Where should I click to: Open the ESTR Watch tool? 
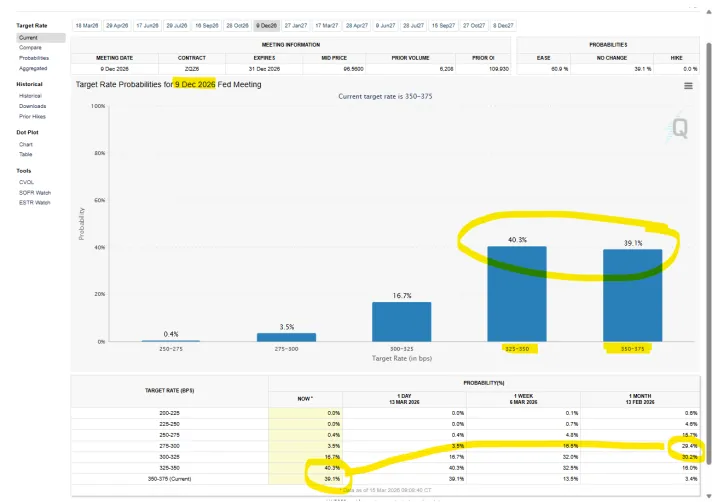pyautogui.click(x=35, y=202)
